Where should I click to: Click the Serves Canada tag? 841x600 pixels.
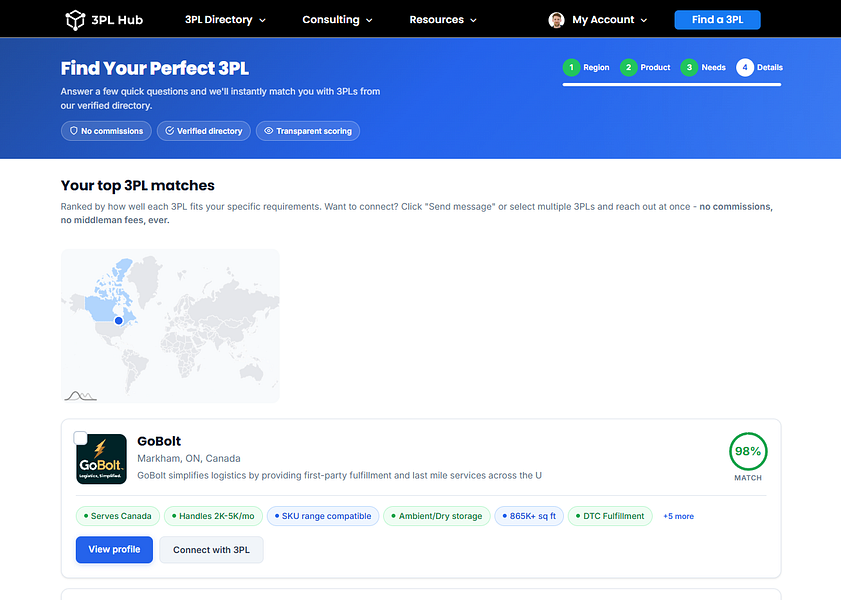(118, 516)
